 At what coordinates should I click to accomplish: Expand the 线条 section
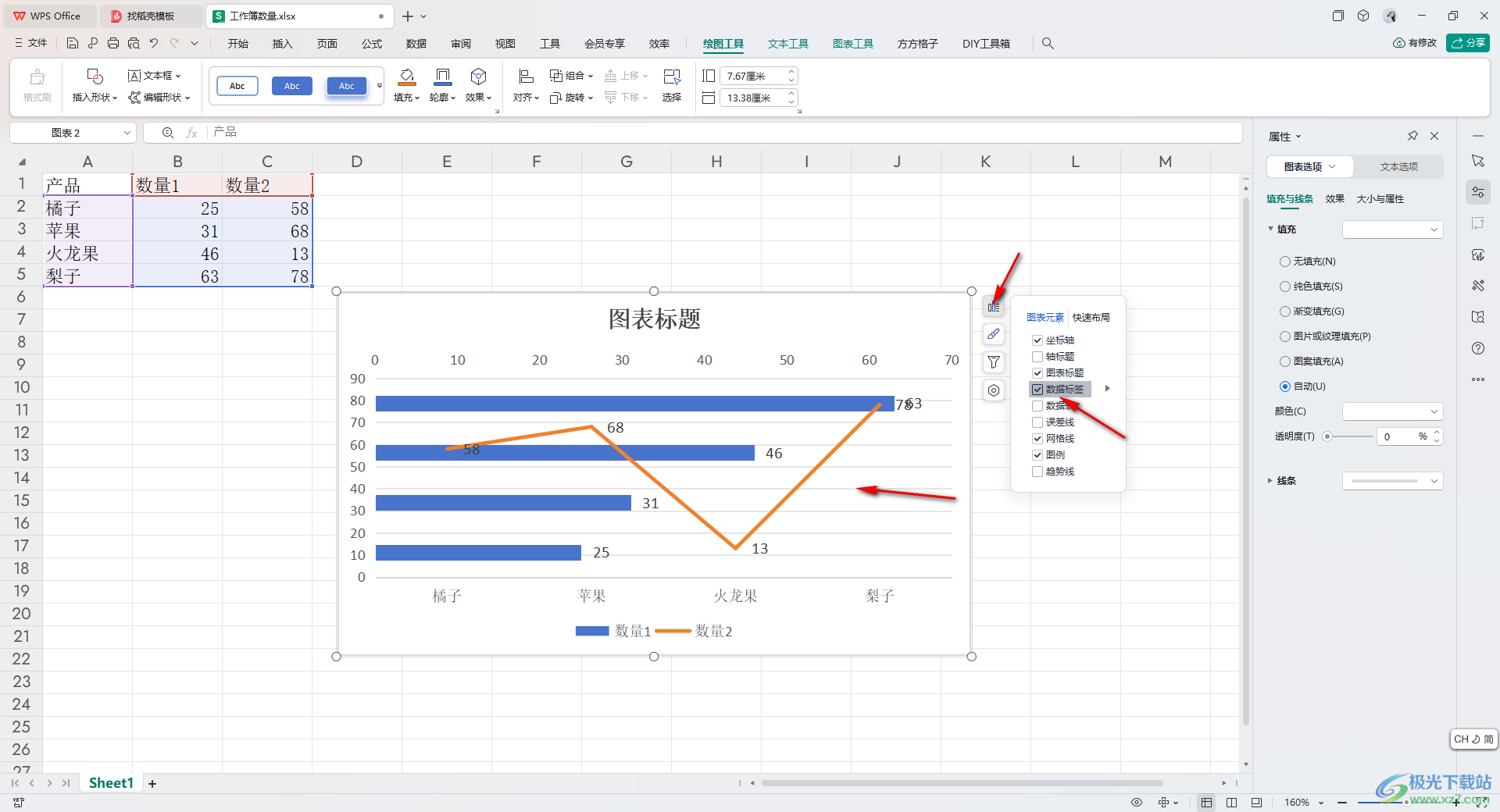coord(1270,481)
